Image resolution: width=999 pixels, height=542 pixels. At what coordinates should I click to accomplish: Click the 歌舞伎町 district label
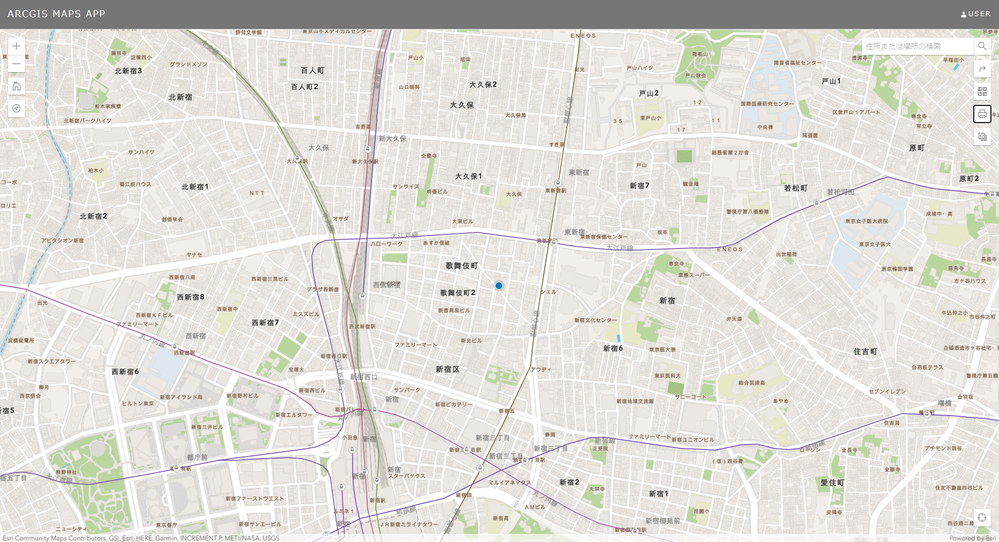coord(461,266)
